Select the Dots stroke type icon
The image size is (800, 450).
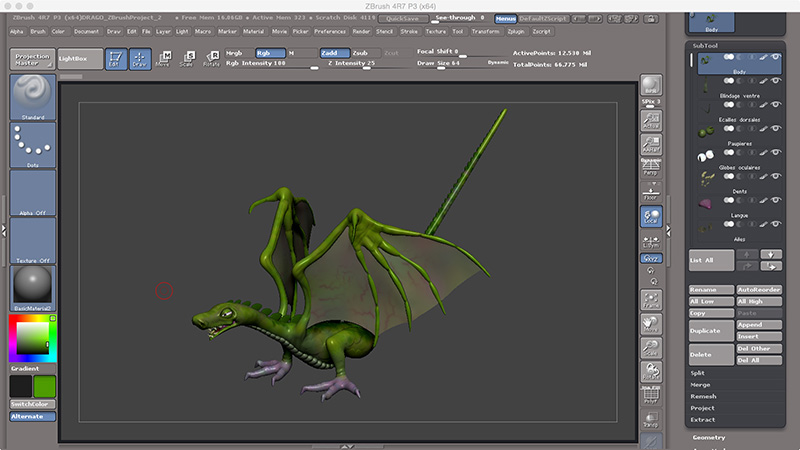click(32, 146)
